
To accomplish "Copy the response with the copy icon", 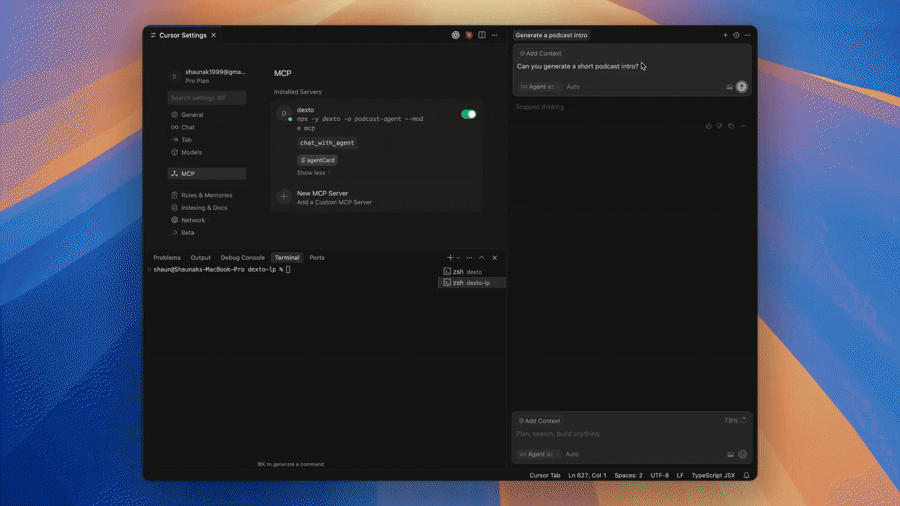I will coord(731,126).
